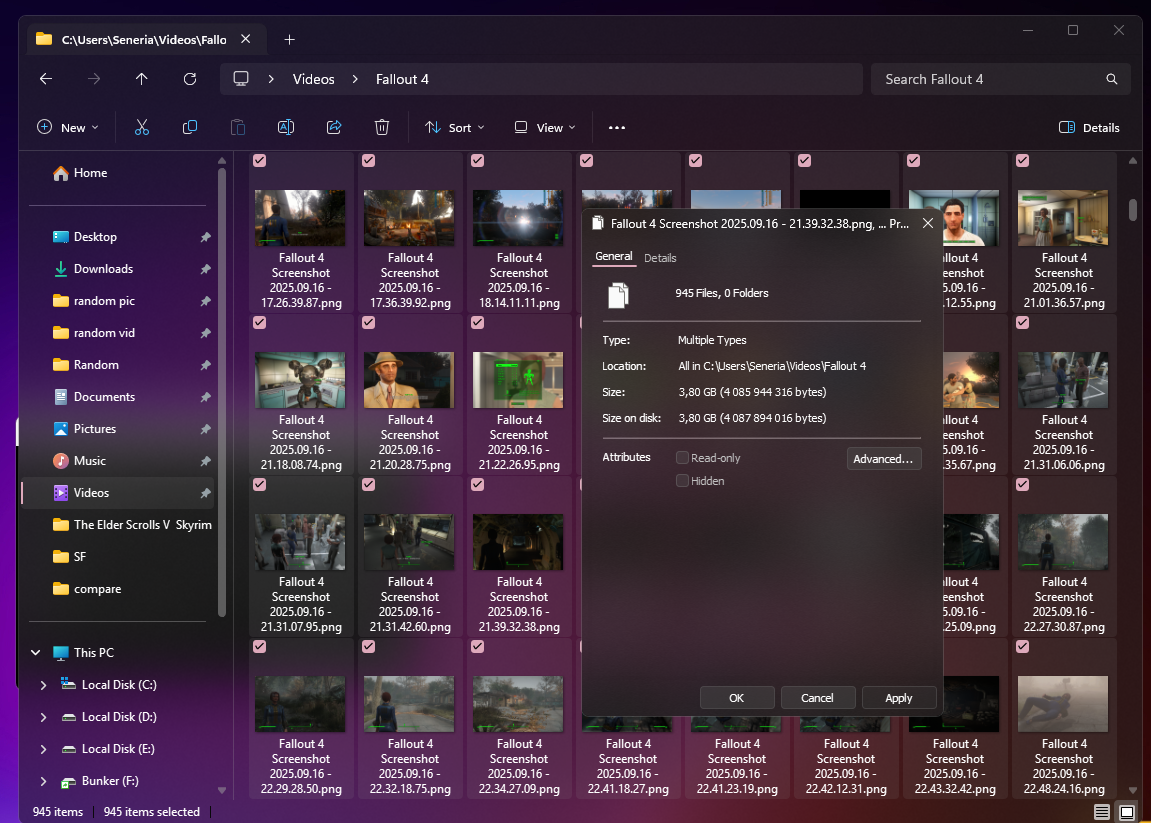Select the 21.22.26.95.png Pip-Boy thumbnail
Image resolution: width=1151 pixels, height=823 pixels.
pyautogui.click(x=518, y=380)
